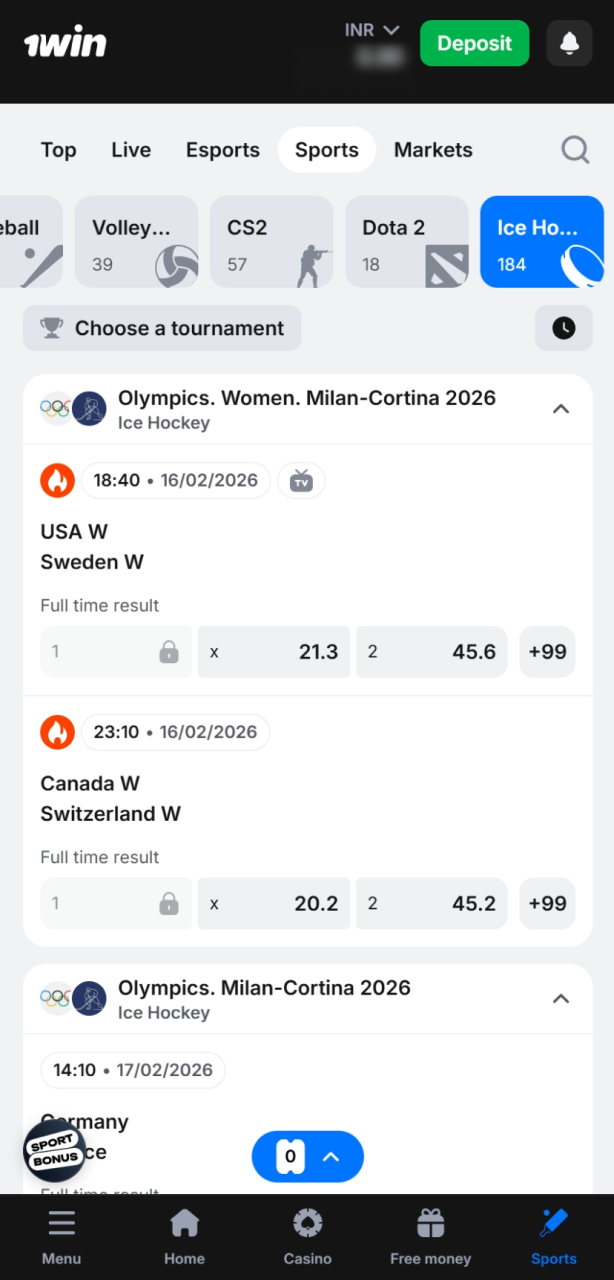Click the TV broadcast icon for USA W match
Image resolution: width=614 pixels, height=1280 pixels.
(301, 480)
